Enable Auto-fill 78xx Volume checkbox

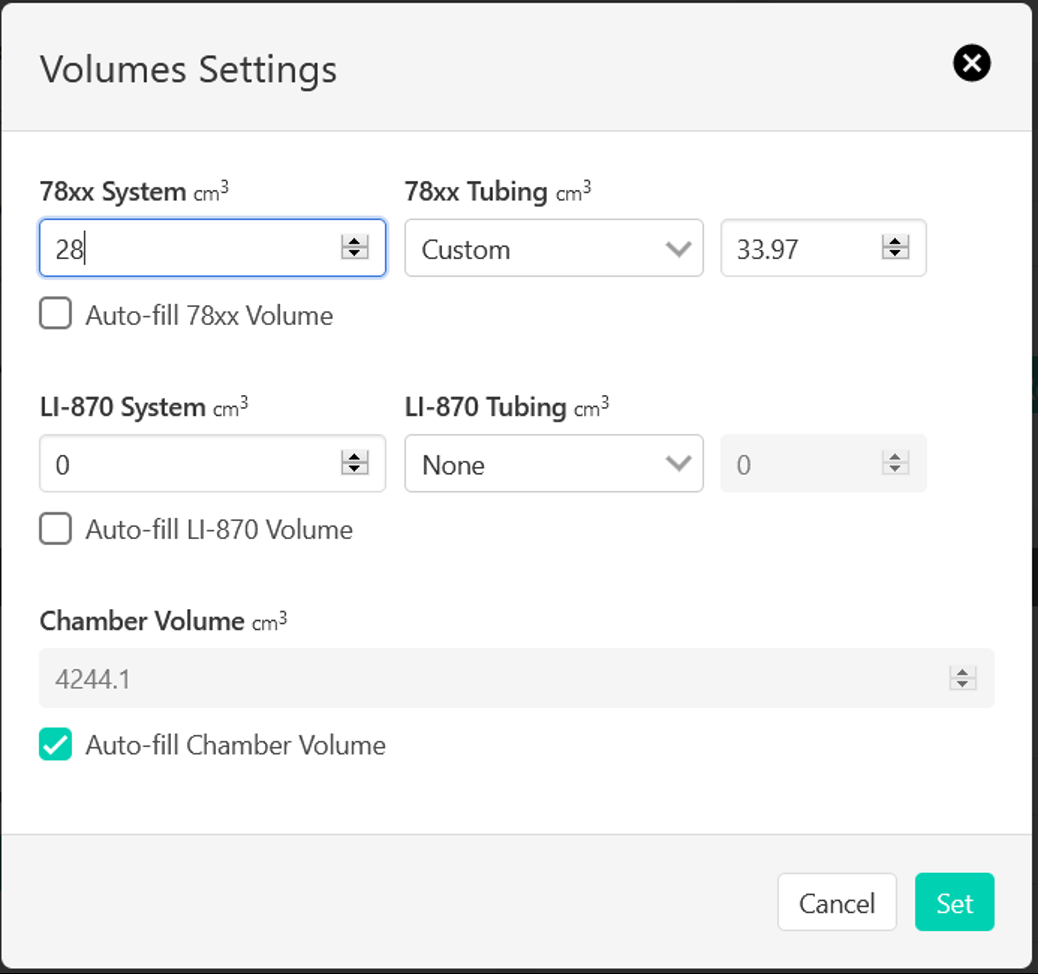[x=56, y=313]
